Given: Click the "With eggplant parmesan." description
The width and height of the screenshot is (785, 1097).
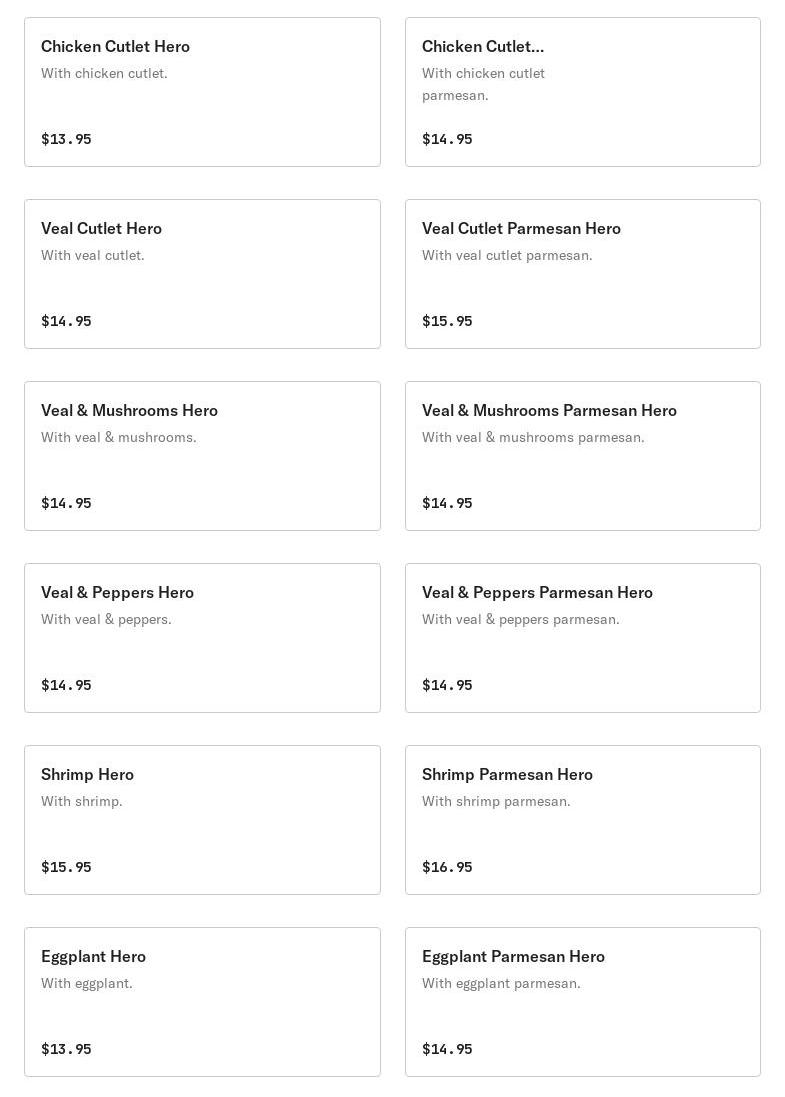Looking at the screenshot, I should [x=501, y=984].
